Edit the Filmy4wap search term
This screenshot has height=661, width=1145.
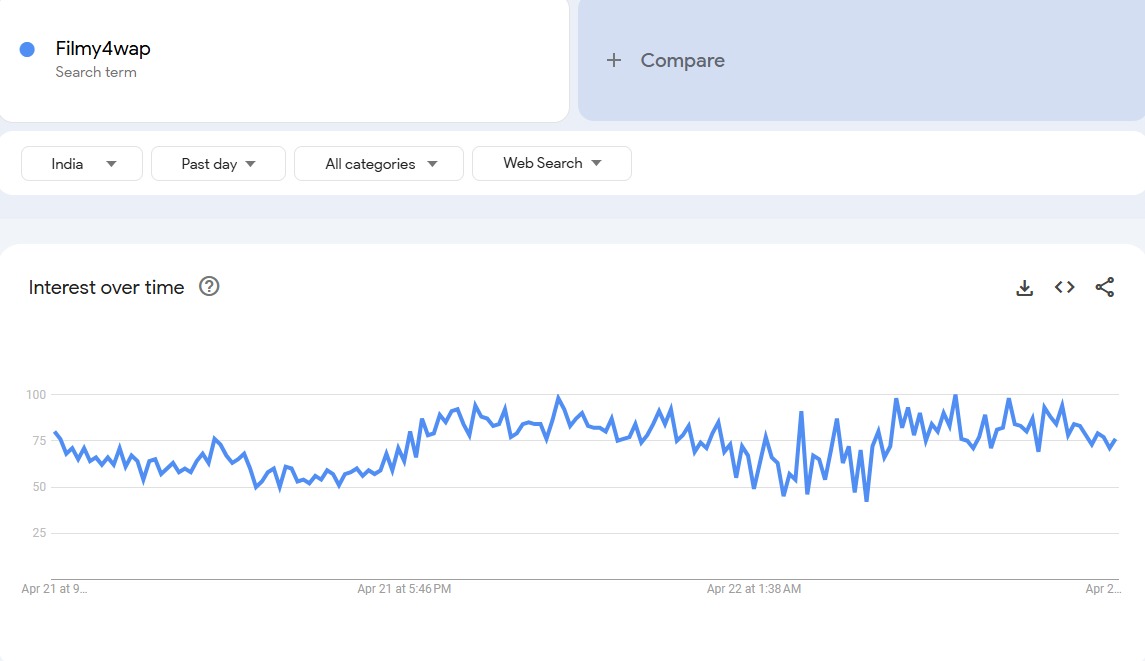(103, 48)
